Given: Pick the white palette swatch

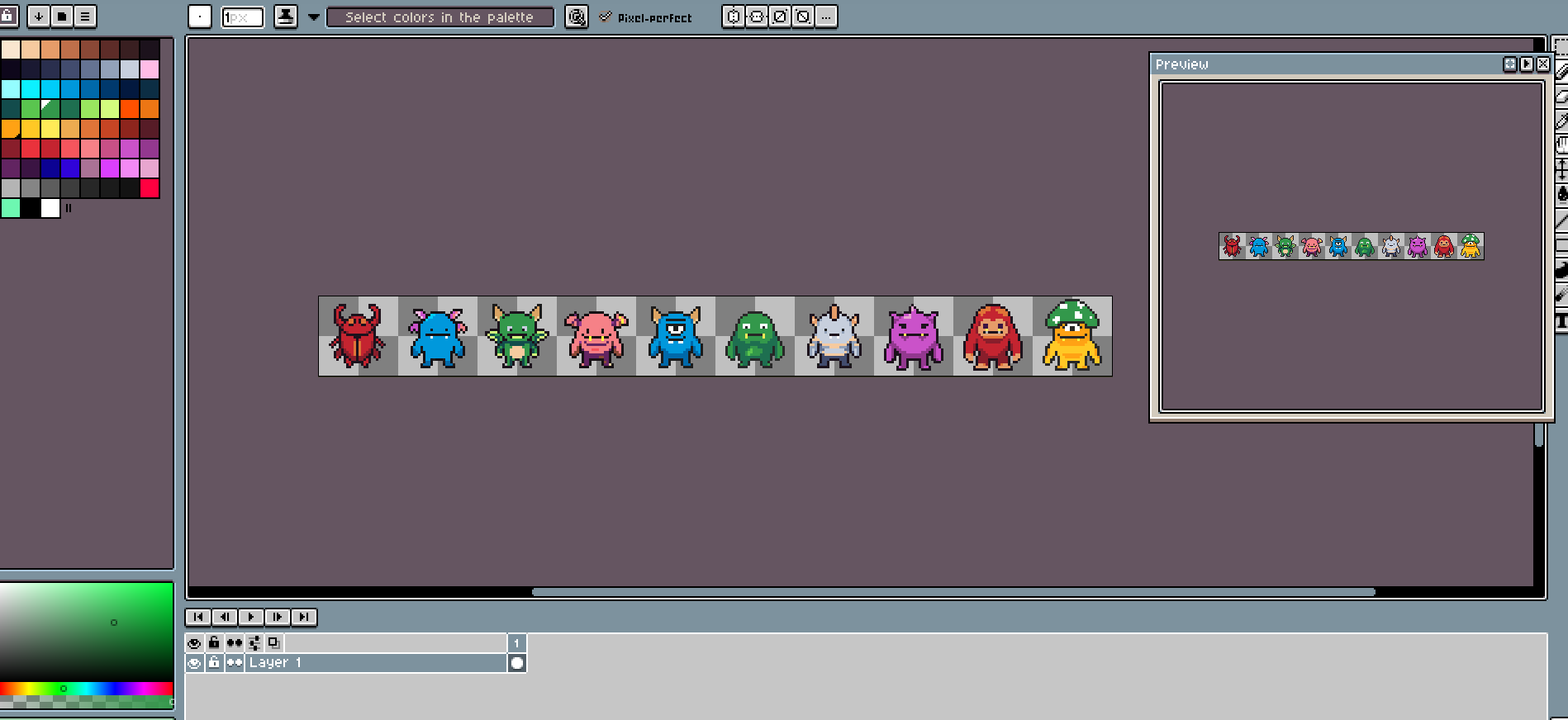Looking at the screenshot, I should [50, 208].
